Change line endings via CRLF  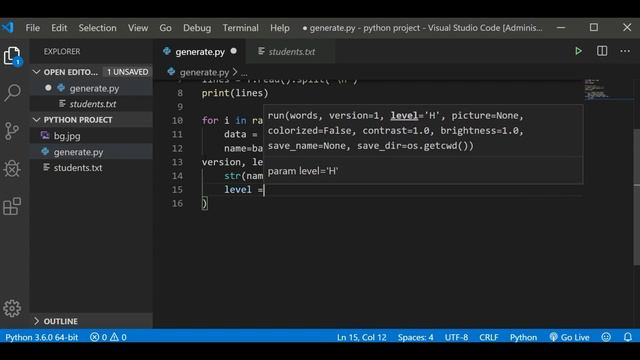point(489,337)
